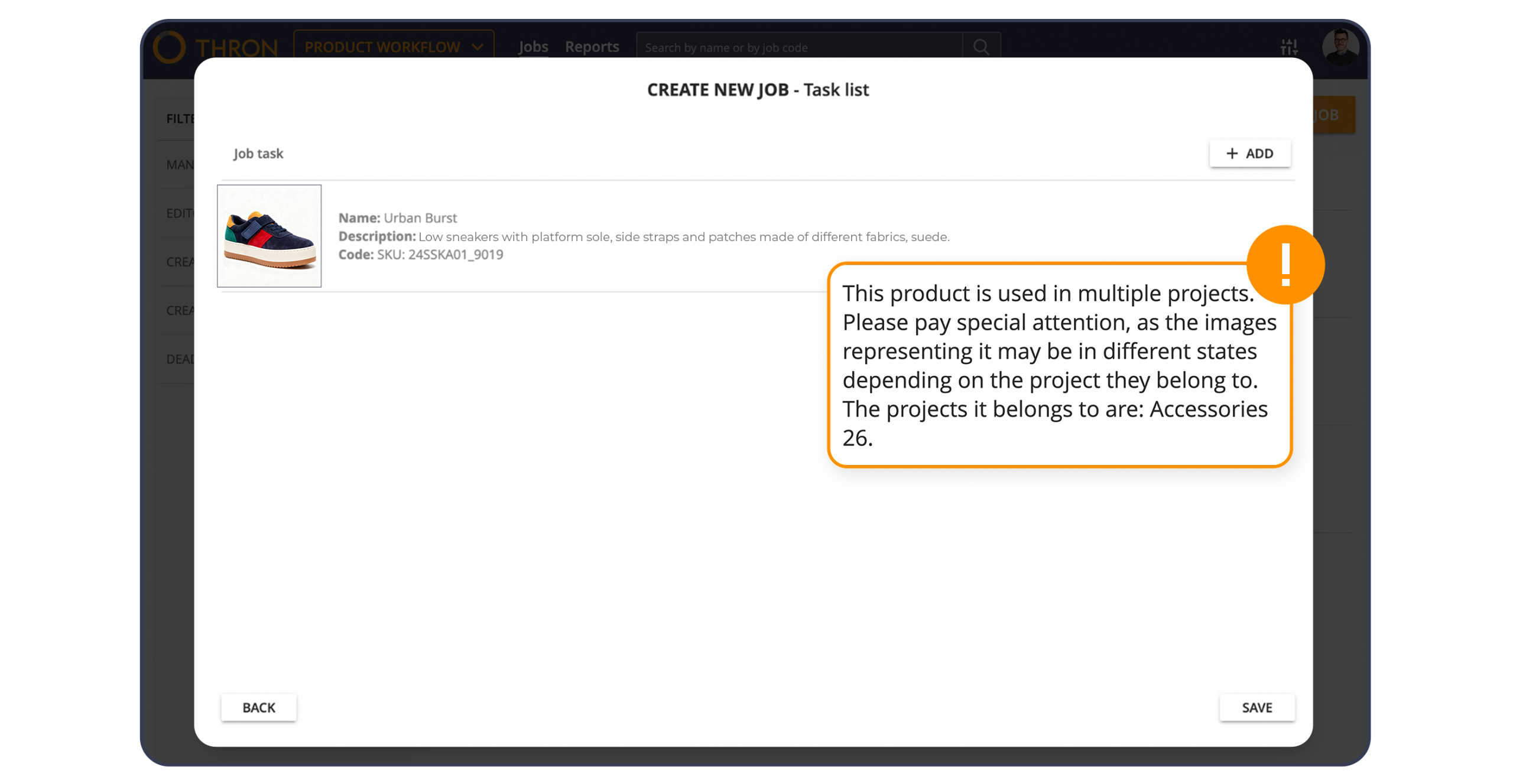The width and height of the screenshot is (1513, 784).
Task: Click the search by name or job code field
Action: point(768,47)
